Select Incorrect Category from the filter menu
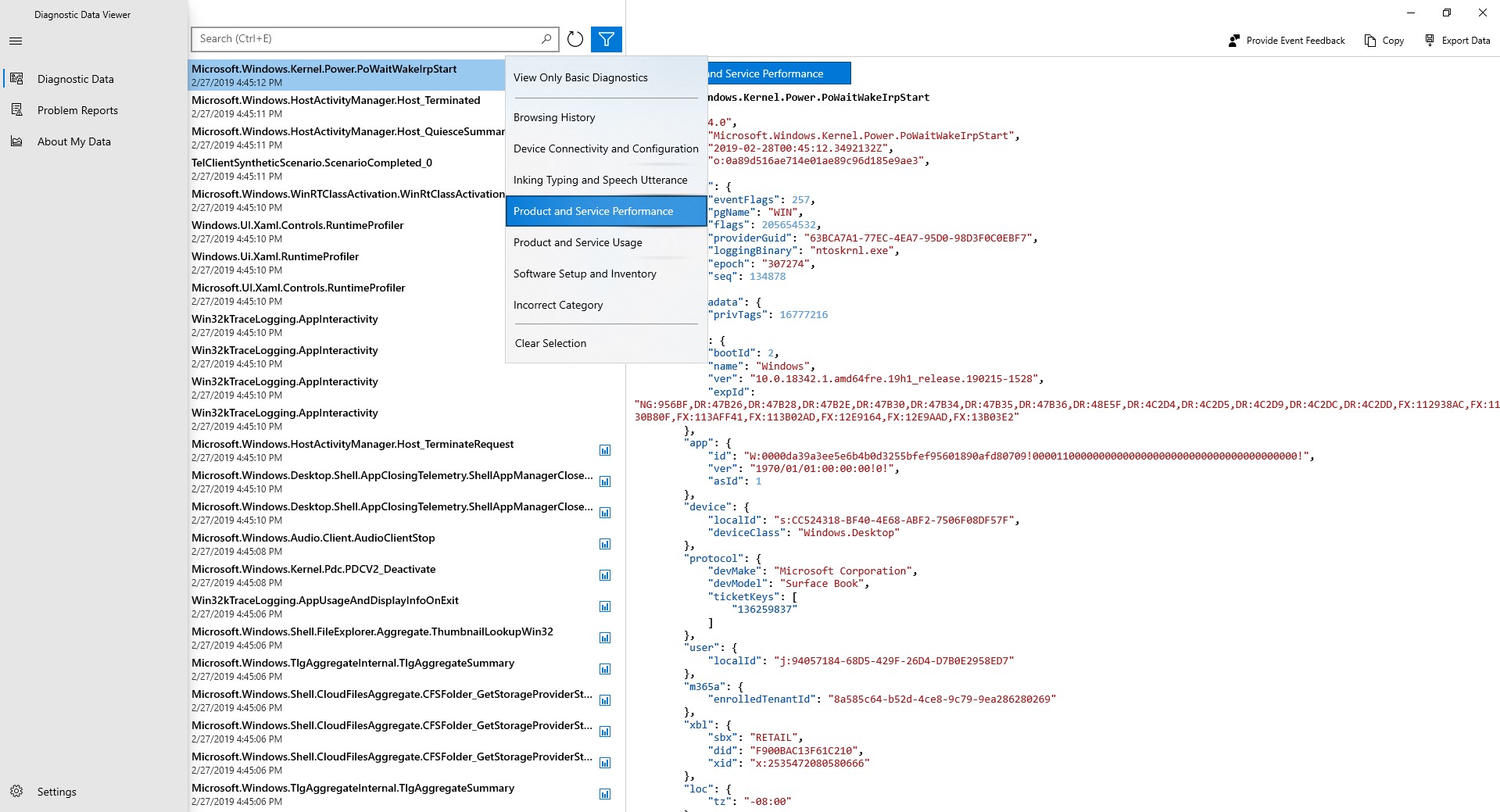This screenshot has height=812, width=1500. click(x=558, y=305)
